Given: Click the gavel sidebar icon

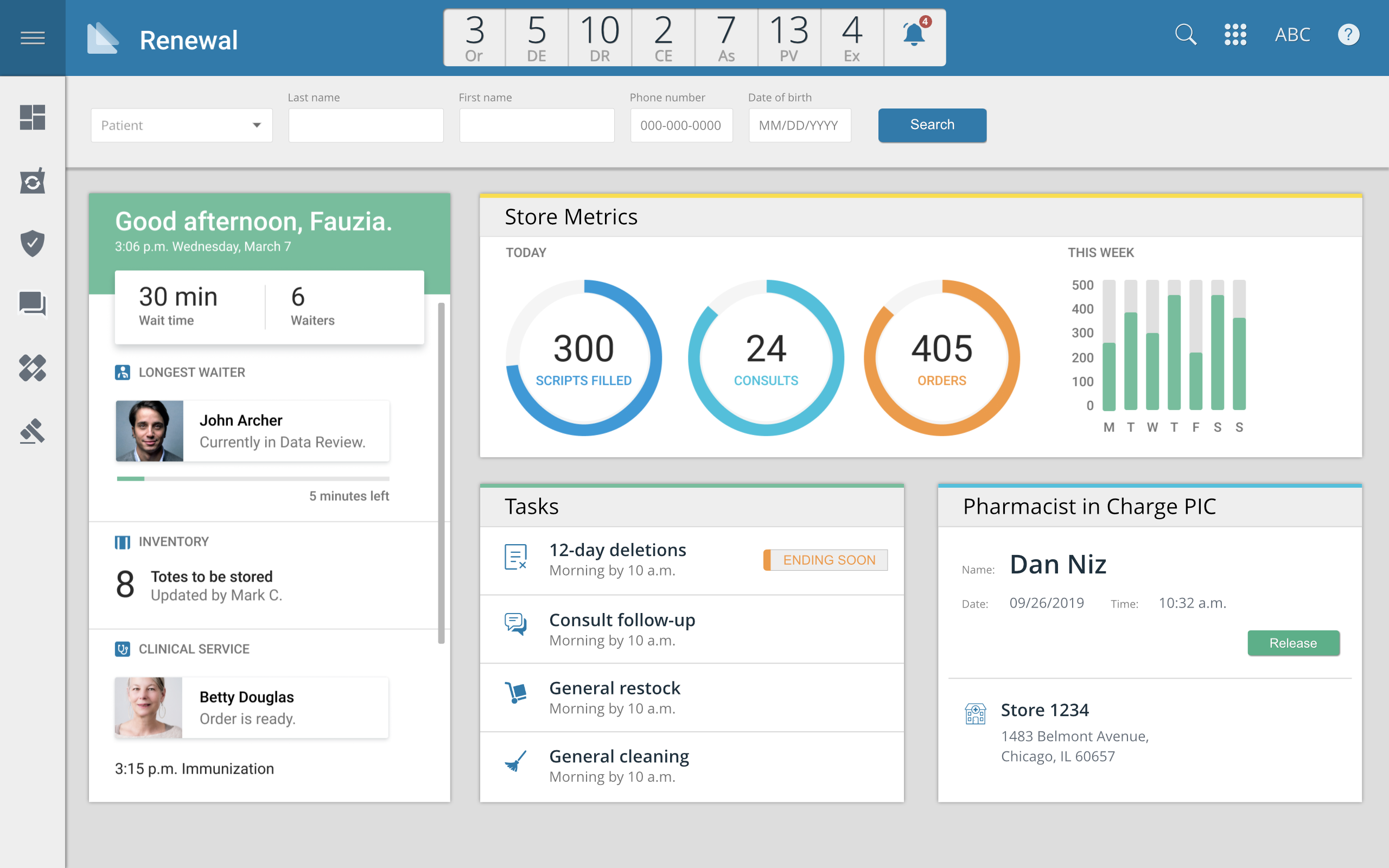Looking at the screenshot, I should (x=33, y=431).
